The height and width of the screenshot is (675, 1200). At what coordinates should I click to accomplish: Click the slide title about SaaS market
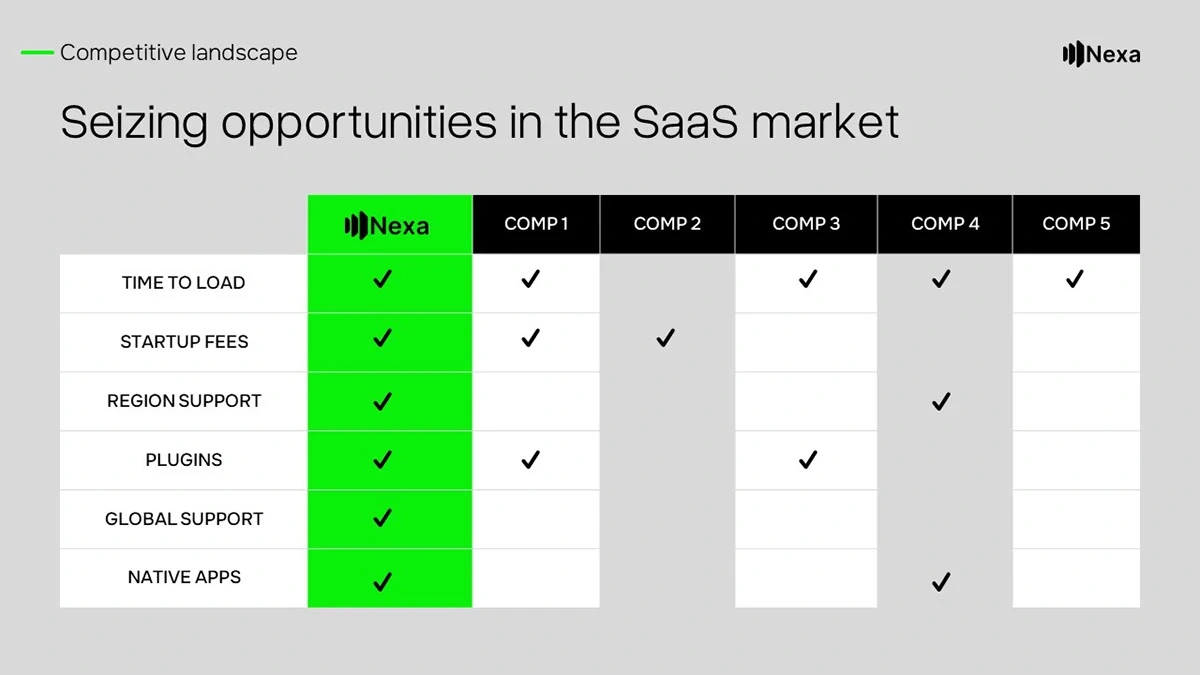[480, 123]
